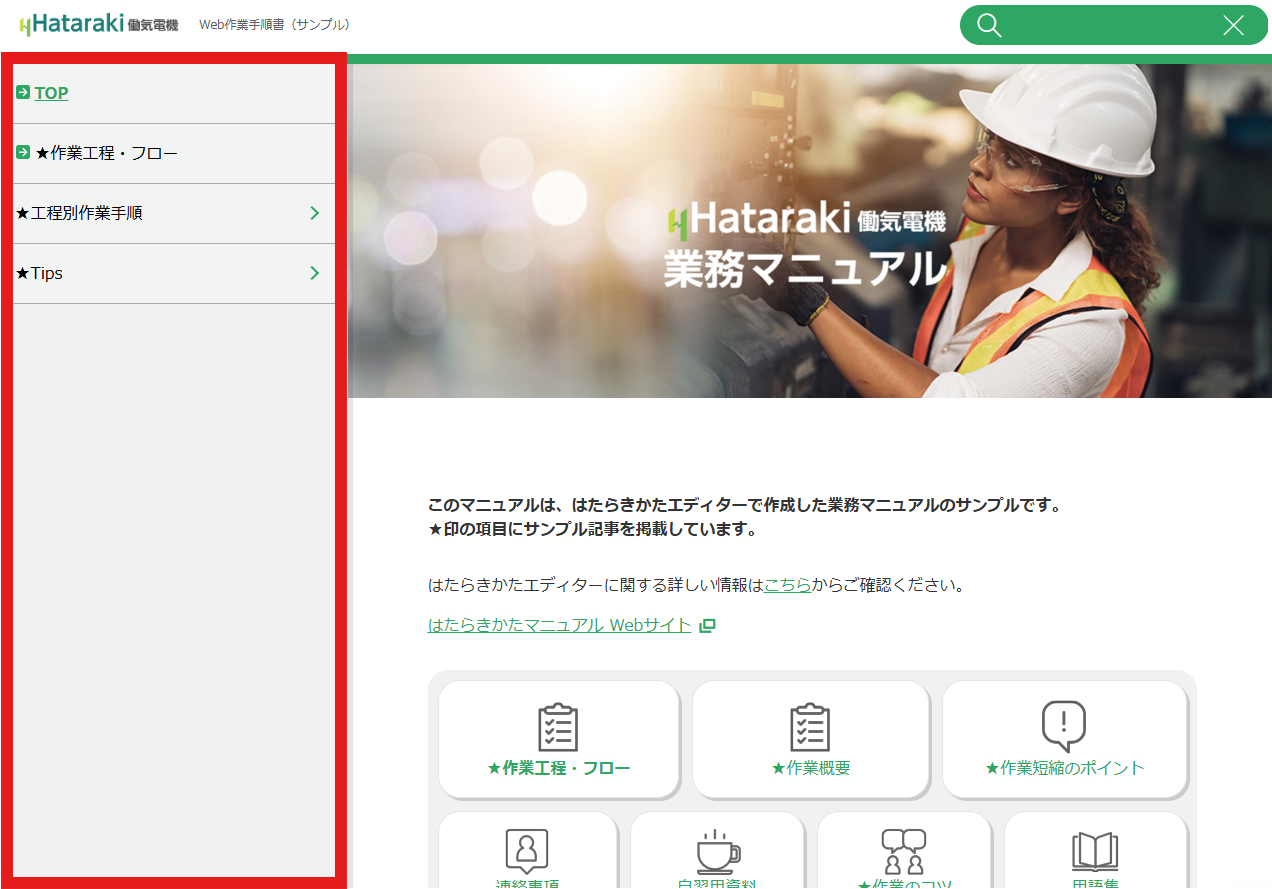Select TOP in the sidebar menu

(51, 93)
